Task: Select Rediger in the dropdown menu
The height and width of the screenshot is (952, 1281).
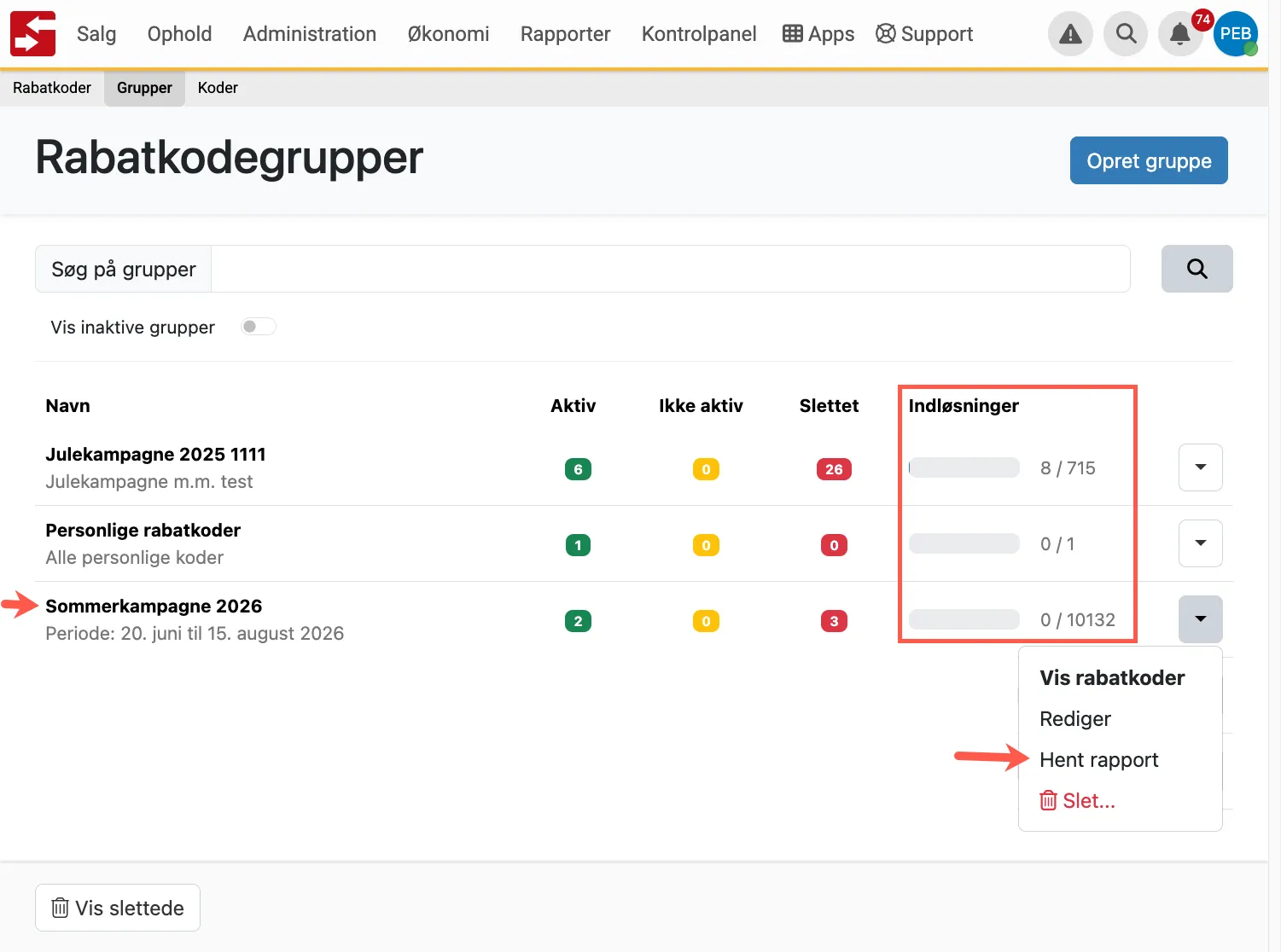Action: (x=1074, y=718)
